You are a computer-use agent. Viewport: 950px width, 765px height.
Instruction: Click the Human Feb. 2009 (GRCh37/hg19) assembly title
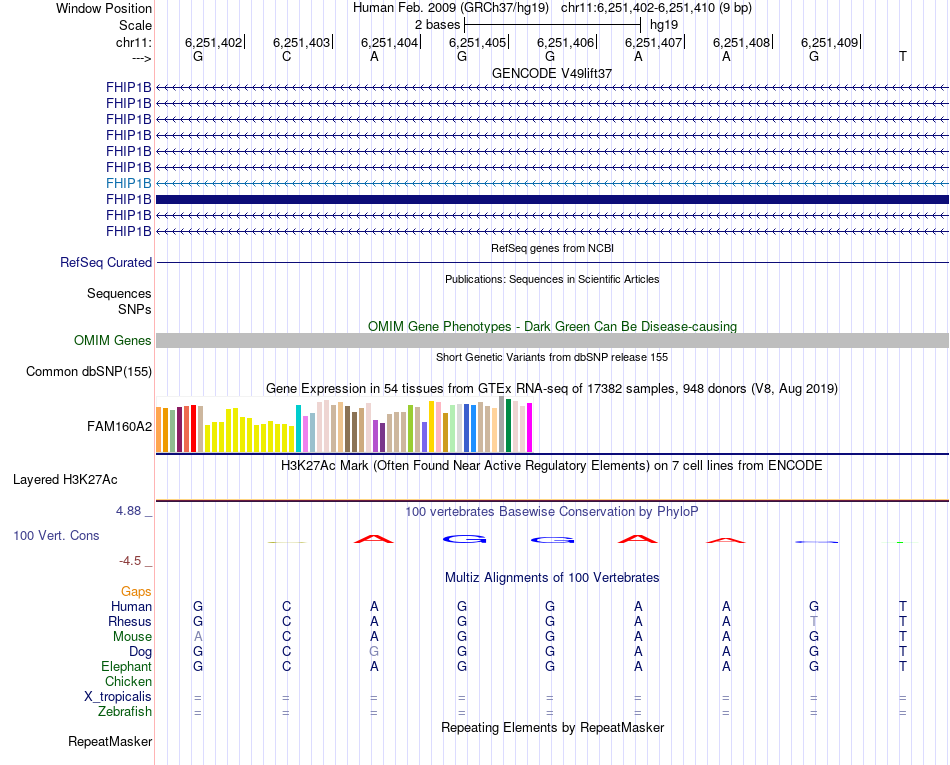[451, 8]
